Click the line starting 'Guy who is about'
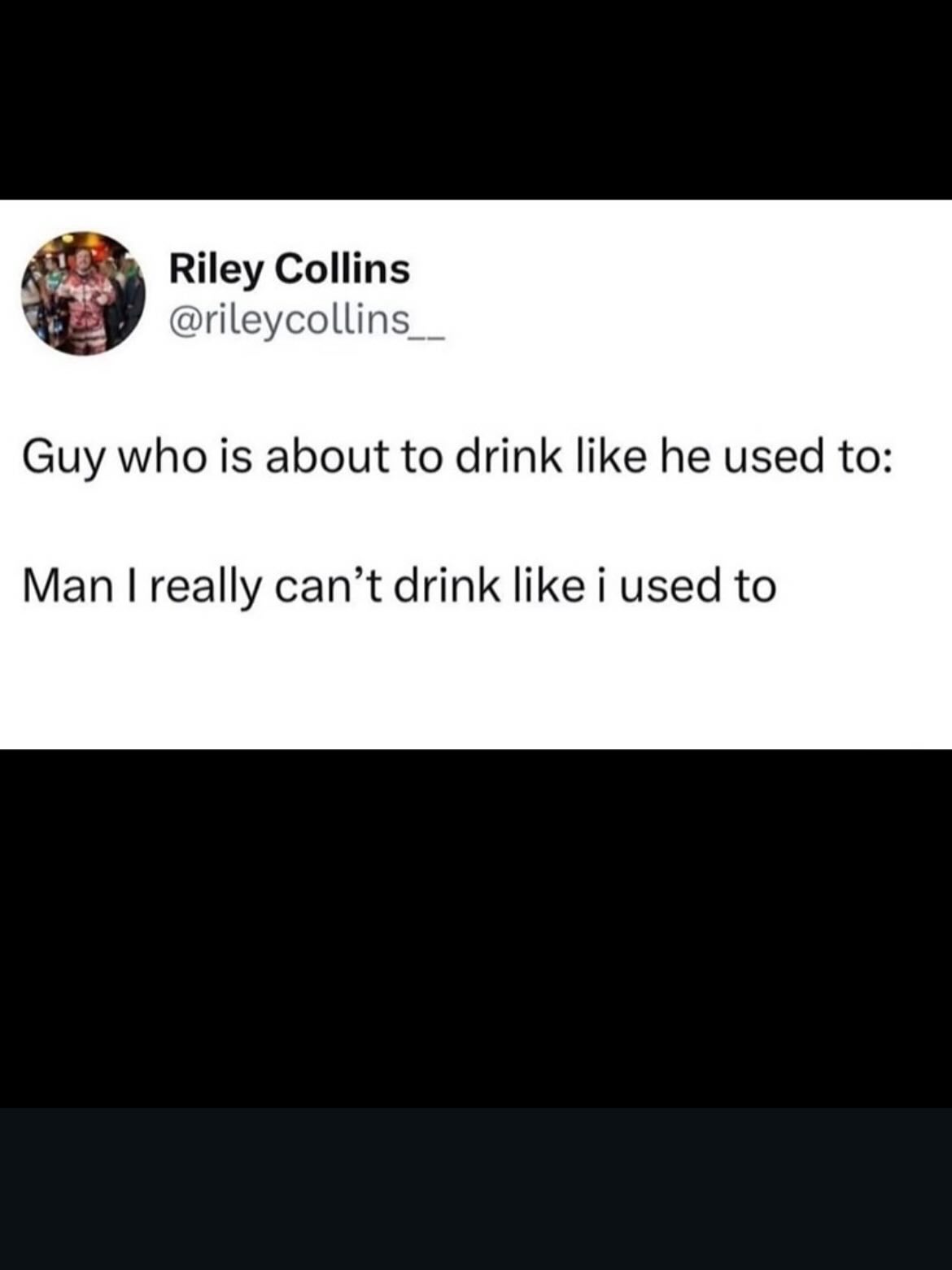This screenshot has width=952, height=1270. (457, 458)
